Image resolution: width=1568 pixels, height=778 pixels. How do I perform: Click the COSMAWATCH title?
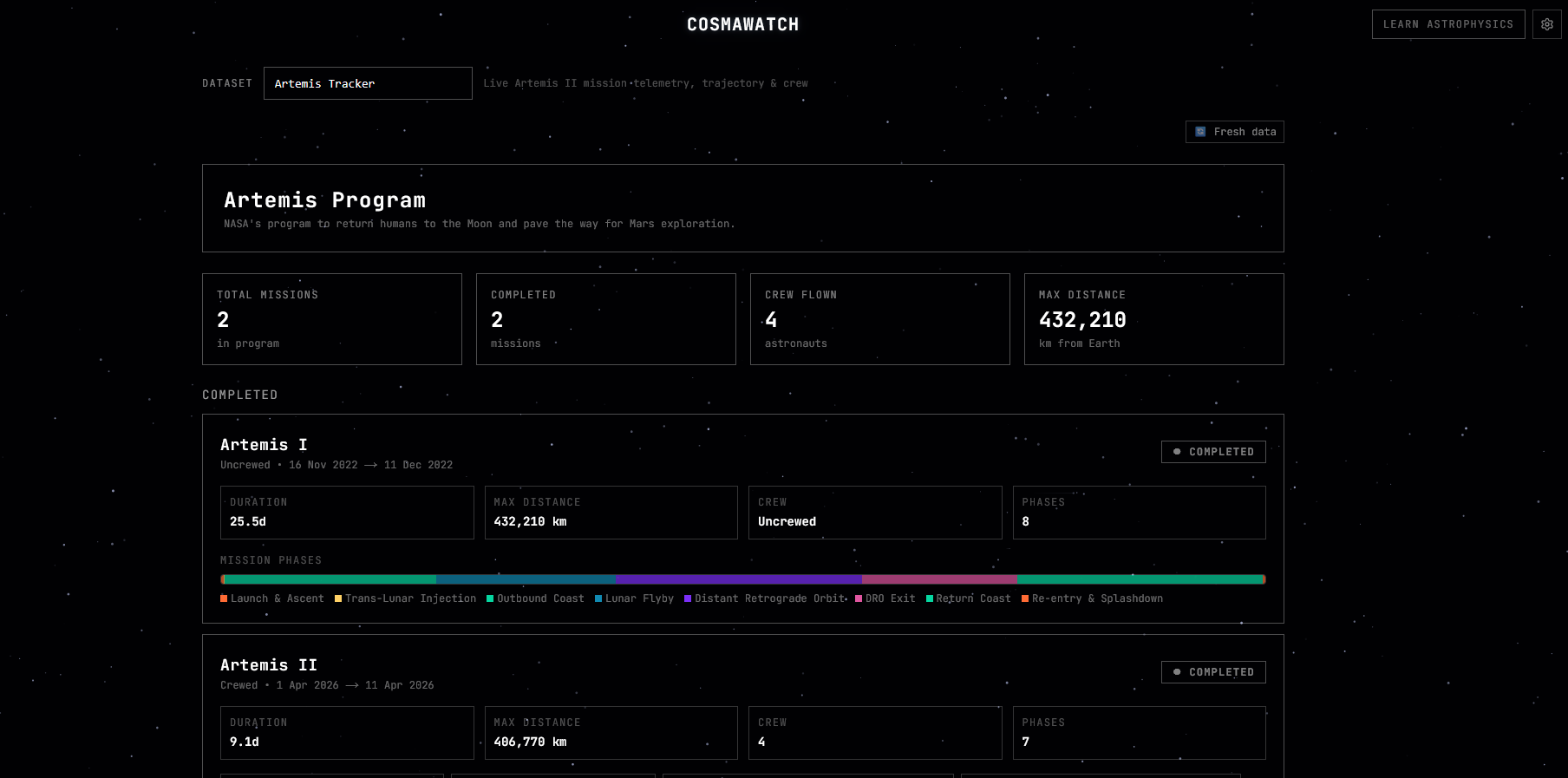point(742,24)
